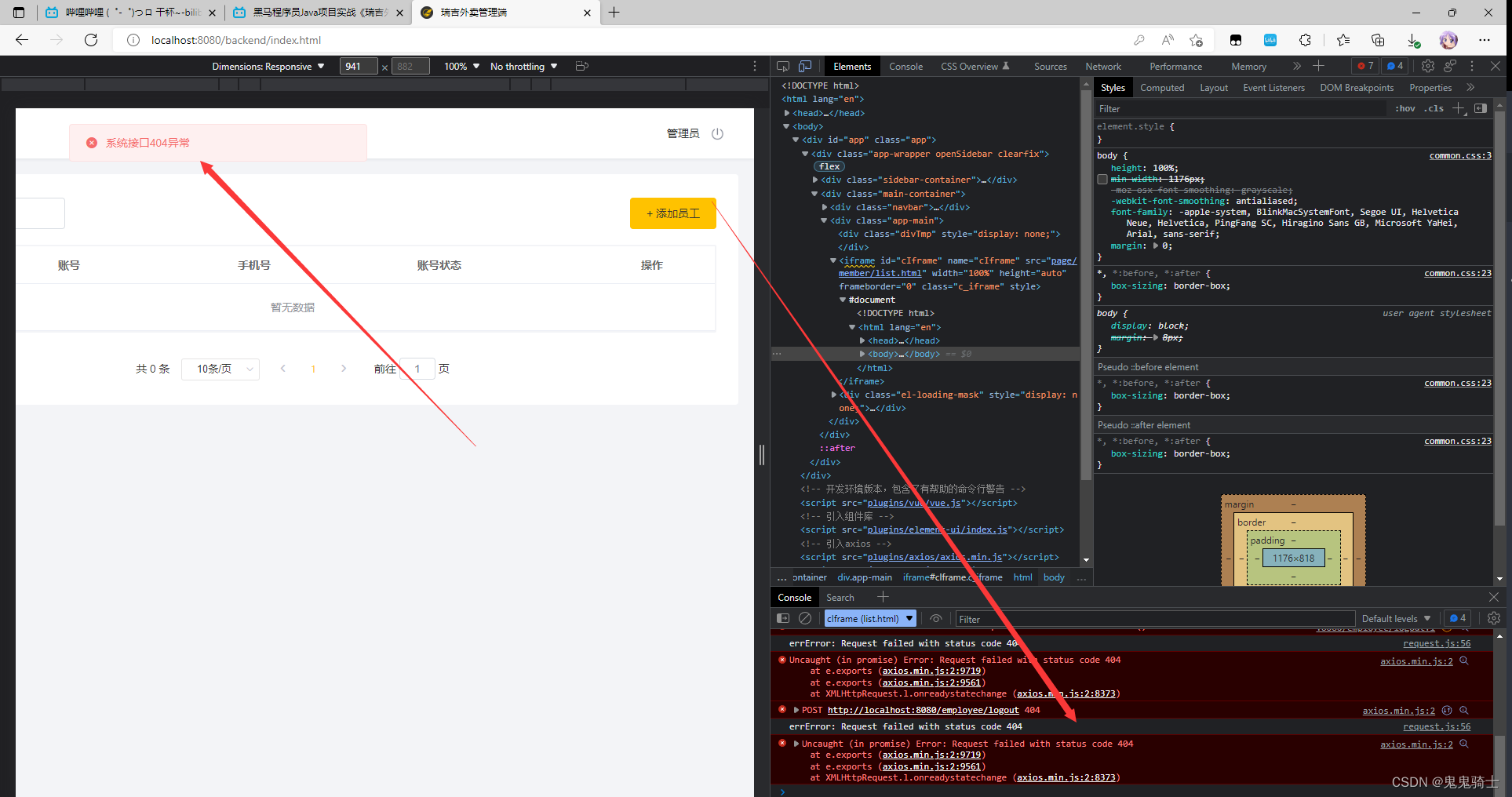Click the go-to page number input
The image size is (1512, 797).
click(x=417, y=369)
